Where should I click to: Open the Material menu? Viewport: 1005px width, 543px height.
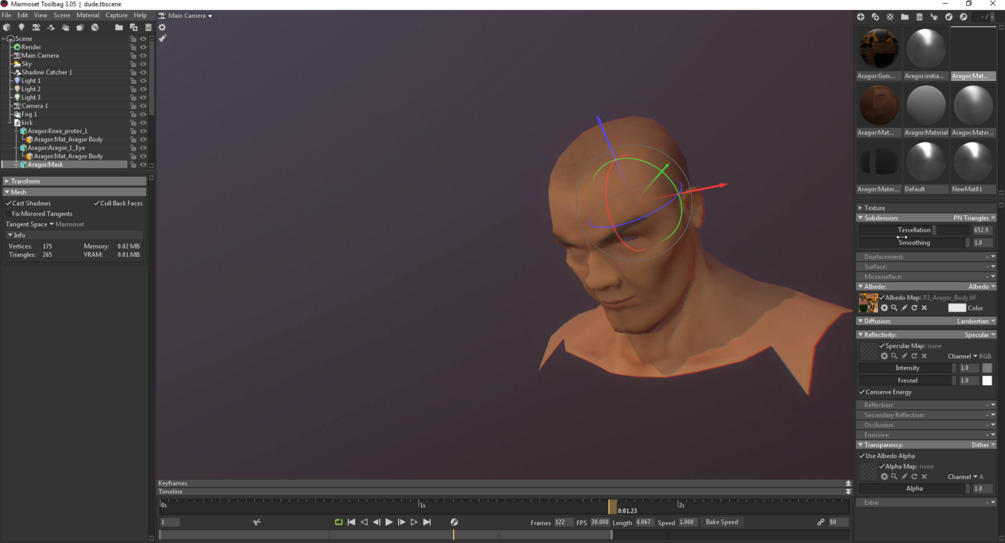tap(88, 15)
